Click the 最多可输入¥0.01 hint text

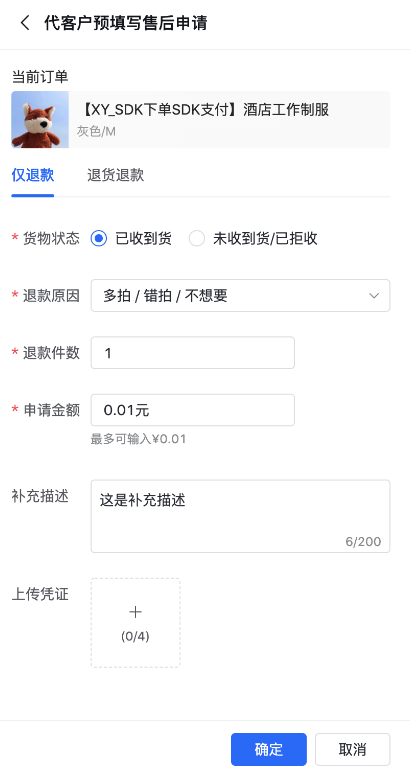point(138,439)
